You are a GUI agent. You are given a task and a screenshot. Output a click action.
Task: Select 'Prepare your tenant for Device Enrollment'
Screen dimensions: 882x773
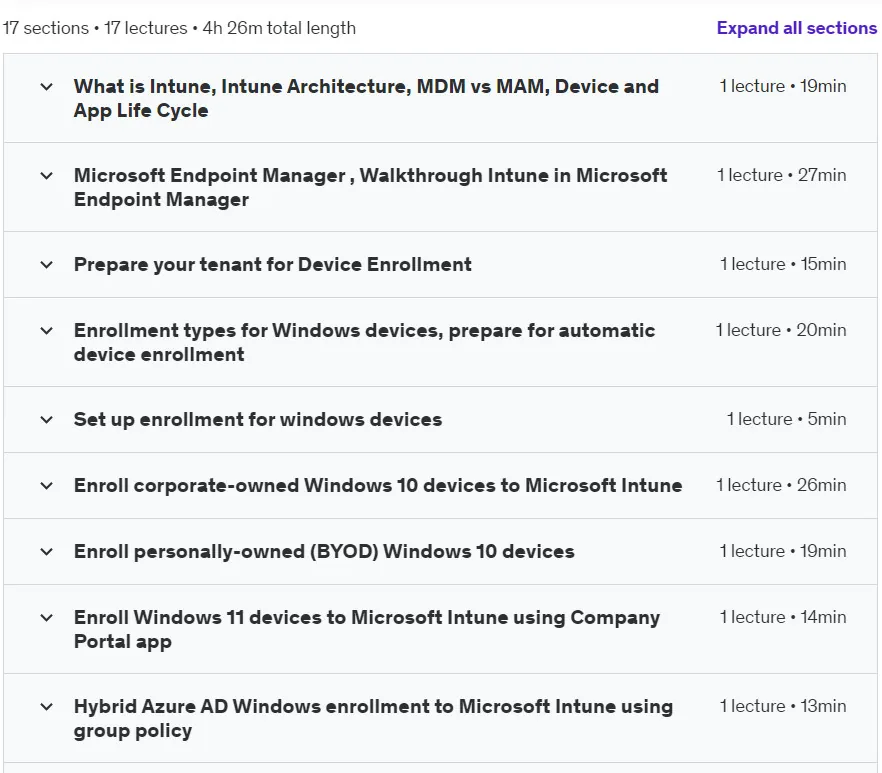tap(273, 264)
